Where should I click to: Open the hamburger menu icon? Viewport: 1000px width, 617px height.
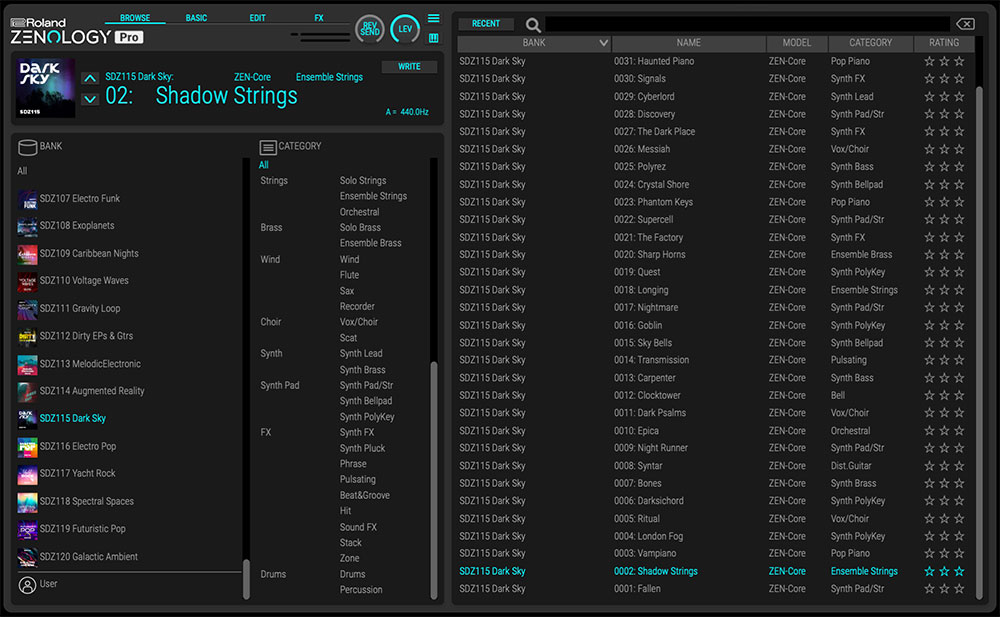[x=433, y=18]
